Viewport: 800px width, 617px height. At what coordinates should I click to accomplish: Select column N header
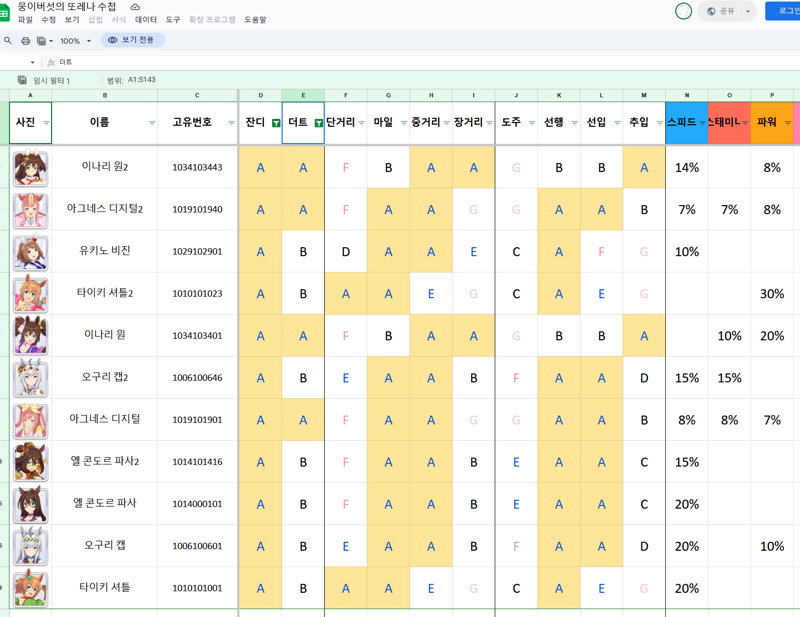point(687,95)
